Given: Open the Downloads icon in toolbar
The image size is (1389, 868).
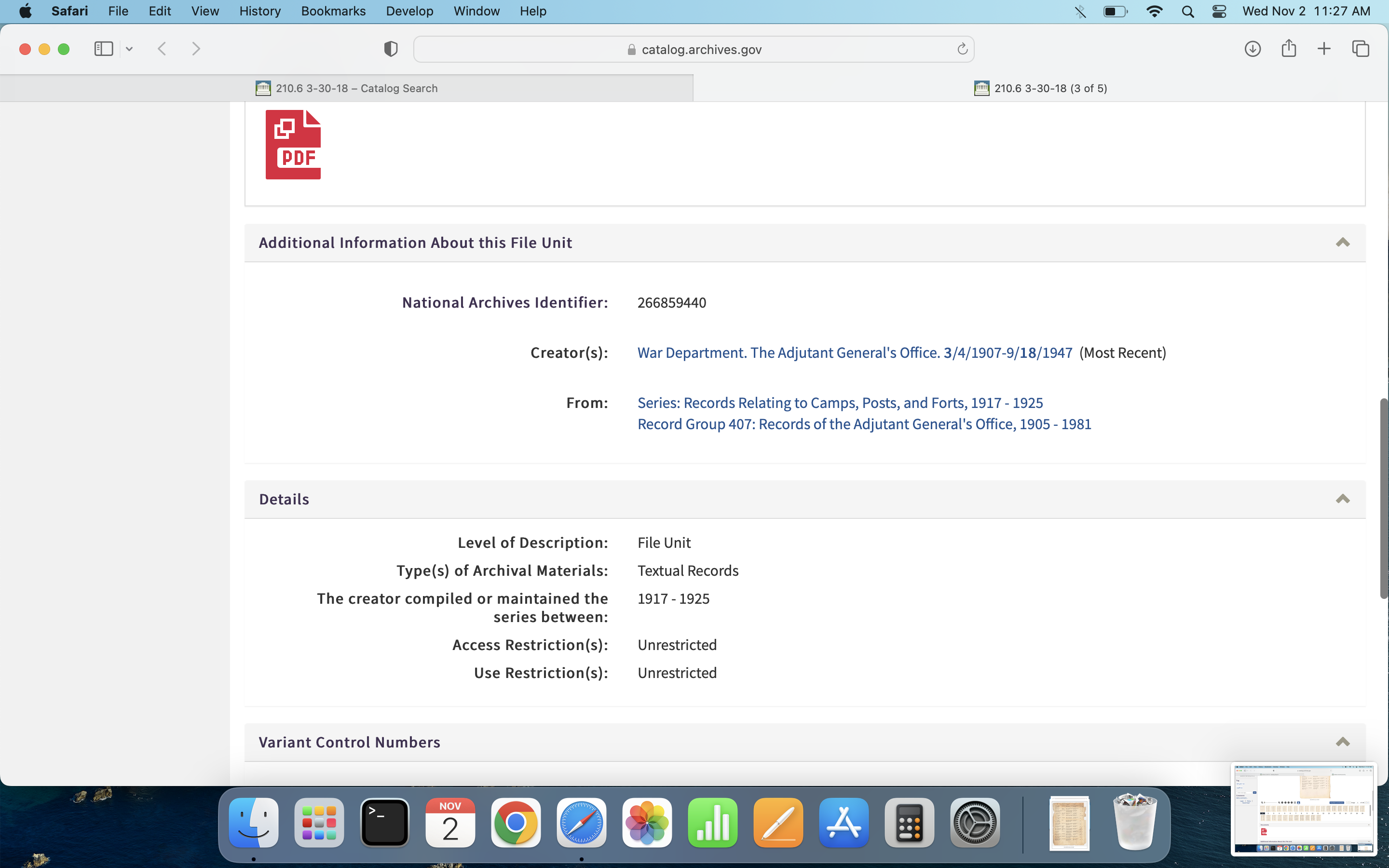Looking at the screenshot, I should 1253,49.
